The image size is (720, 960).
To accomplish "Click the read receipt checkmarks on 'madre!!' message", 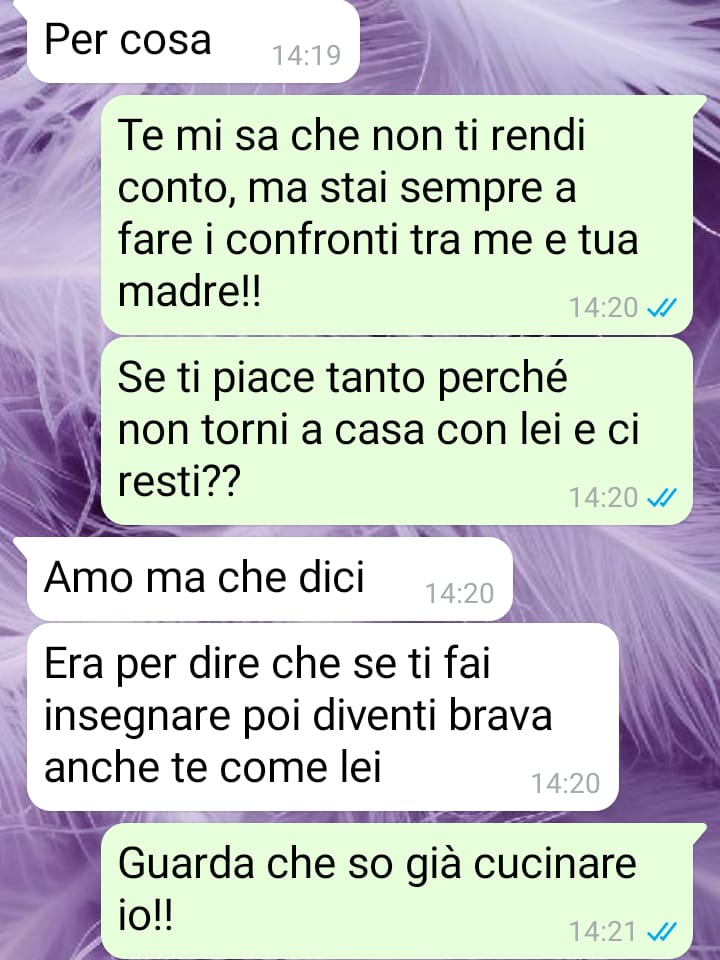I will (x=662, y=308).
